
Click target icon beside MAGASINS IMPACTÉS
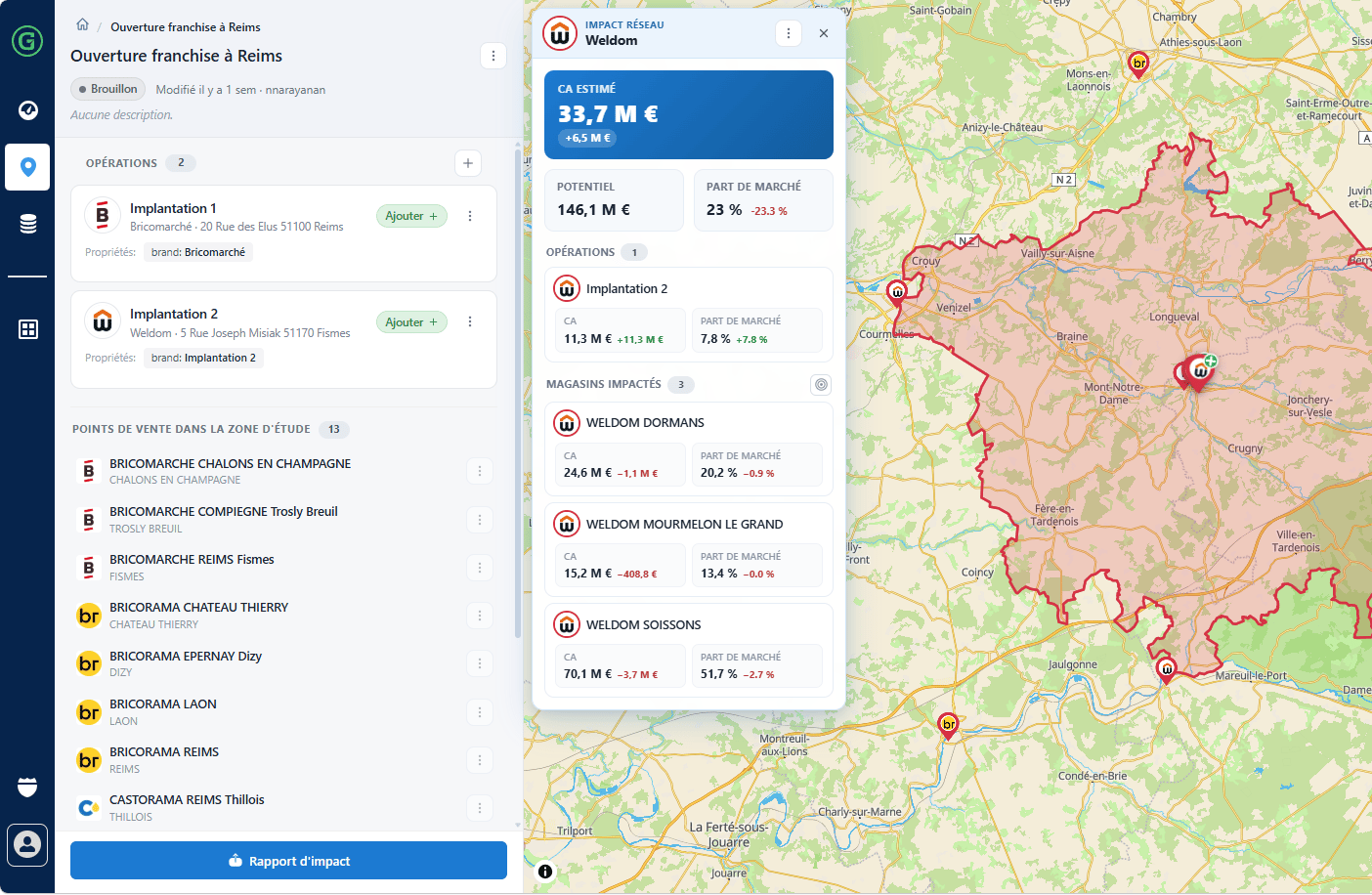coord(821,385)
